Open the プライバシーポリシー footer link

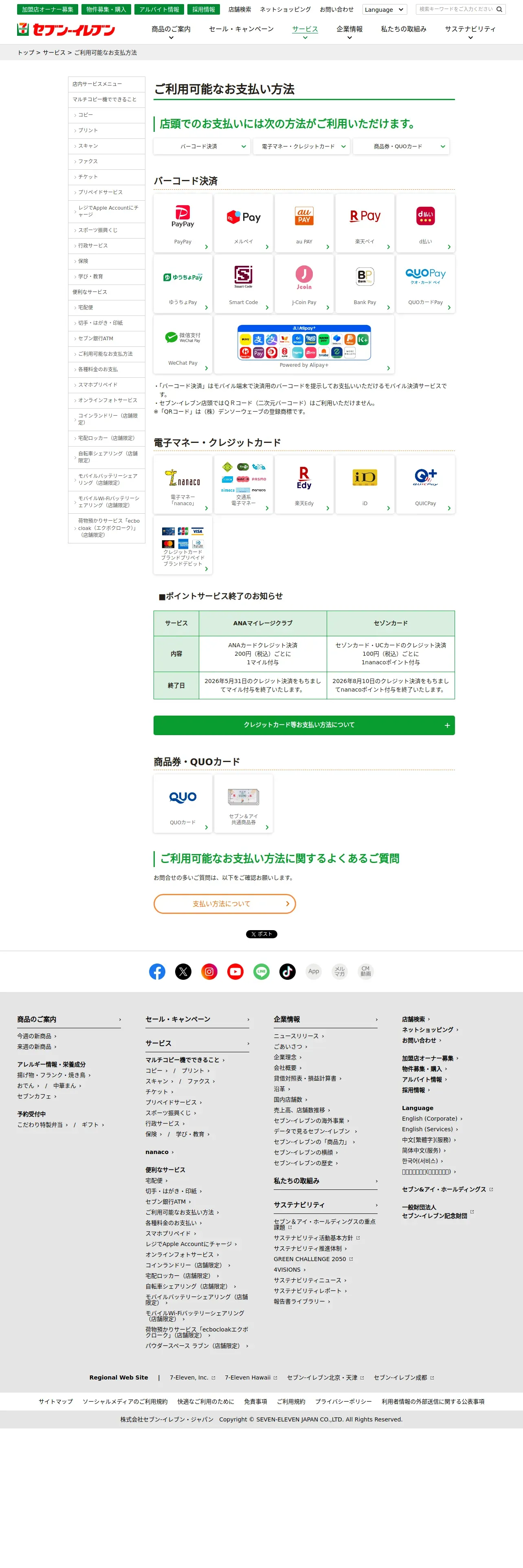343,1401
